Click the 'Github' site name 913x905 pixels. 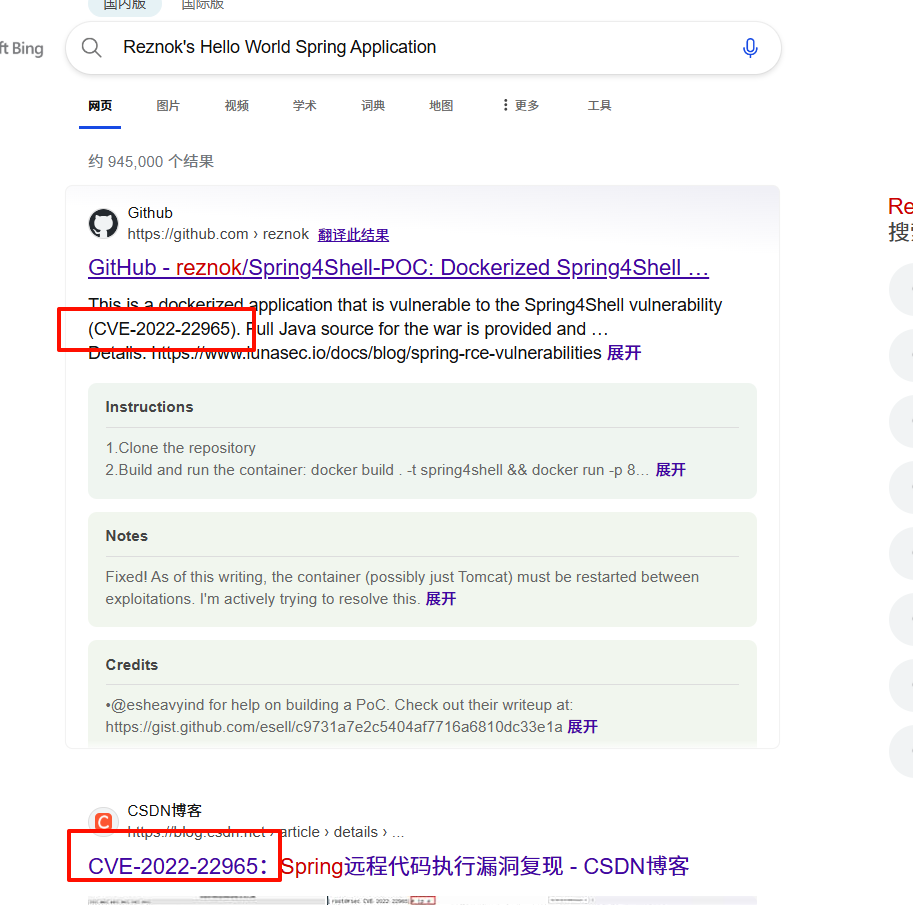point(150,213)
